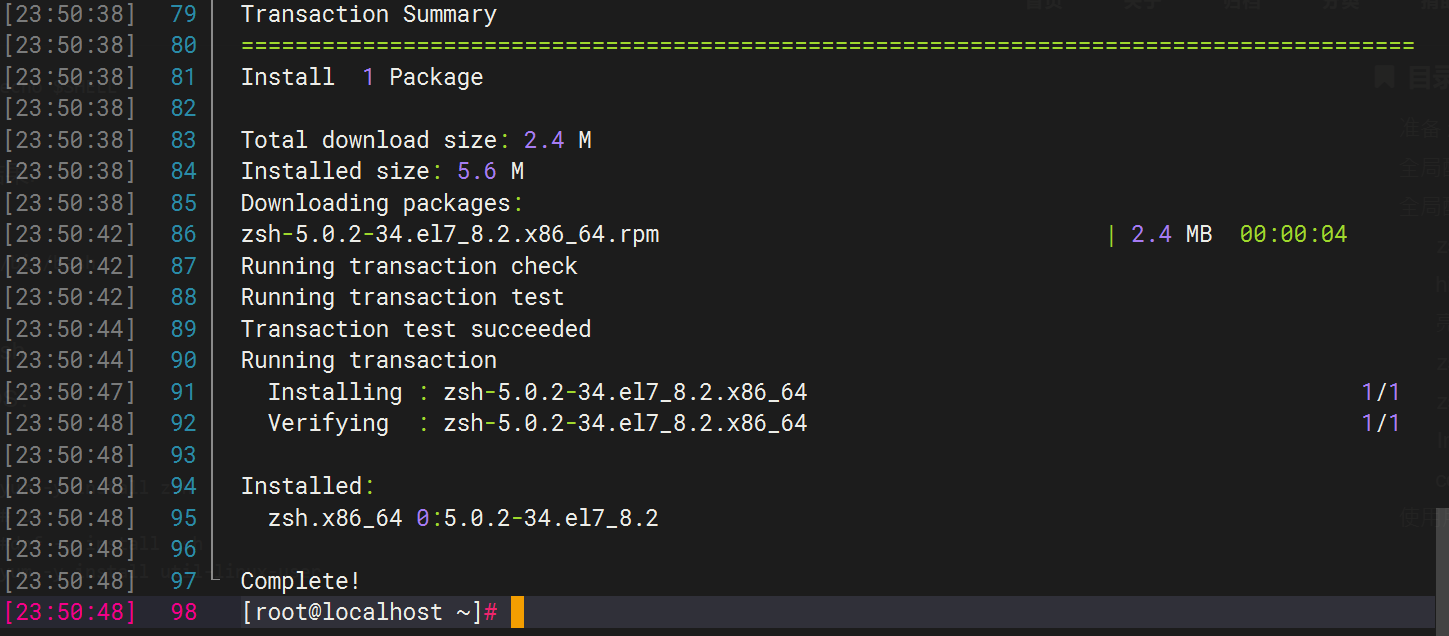The height and width of the screenshot is (636, 1449).
Task: Select line number 98 in the gutter
Action: tap(183, 612)
